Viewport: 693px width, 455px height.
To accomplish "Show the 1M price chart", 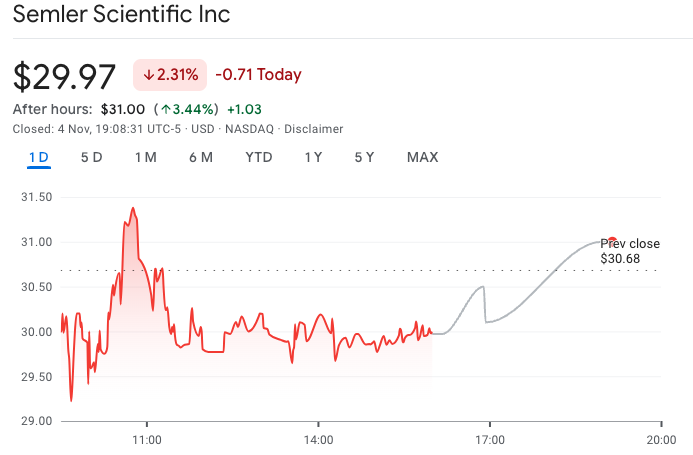I will pos(146,157).
